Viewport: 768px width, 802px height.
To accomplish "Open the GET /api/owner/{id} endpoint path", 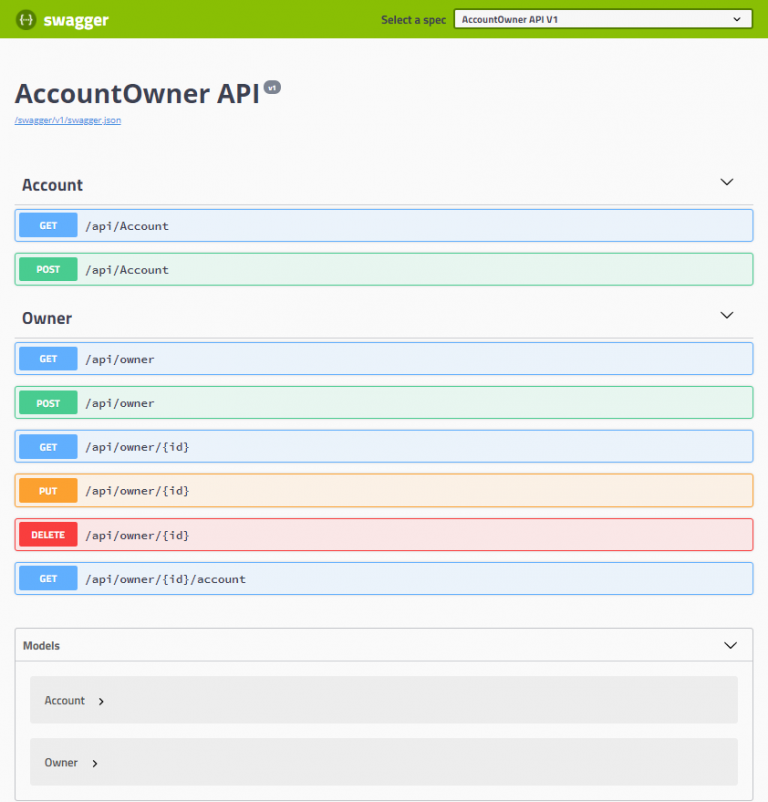I will pos(137,447).
